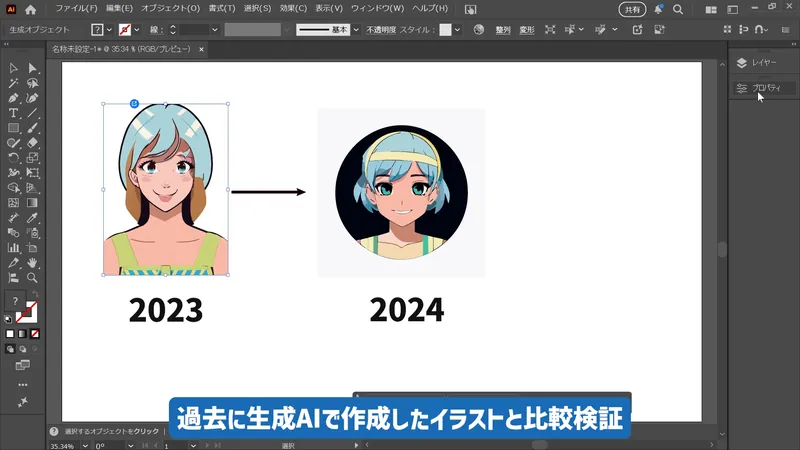800x450 pixels.
Task: Select the Magic Wand tool
Action: 14,83
